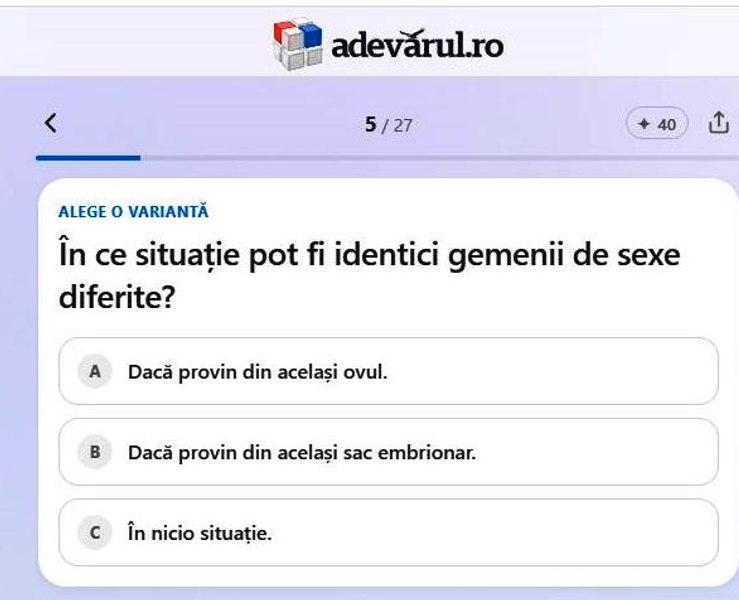Click the sparkle star inside points badge
739x600 pixels.
pyautogui.click(x=644, y=124)
